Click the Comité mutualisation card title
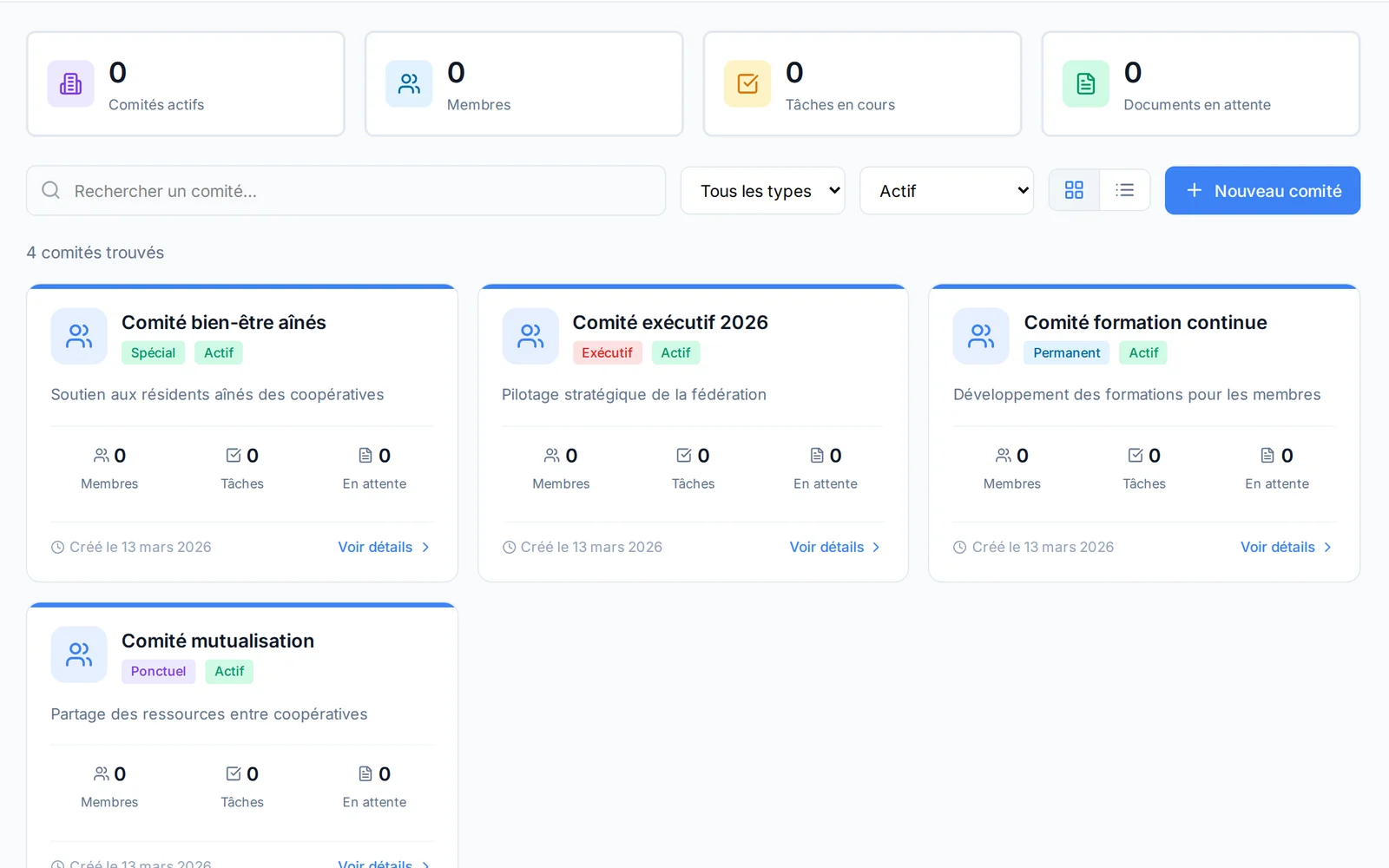The width and height of the screenshot is (1389, 868). coord(218,641)
